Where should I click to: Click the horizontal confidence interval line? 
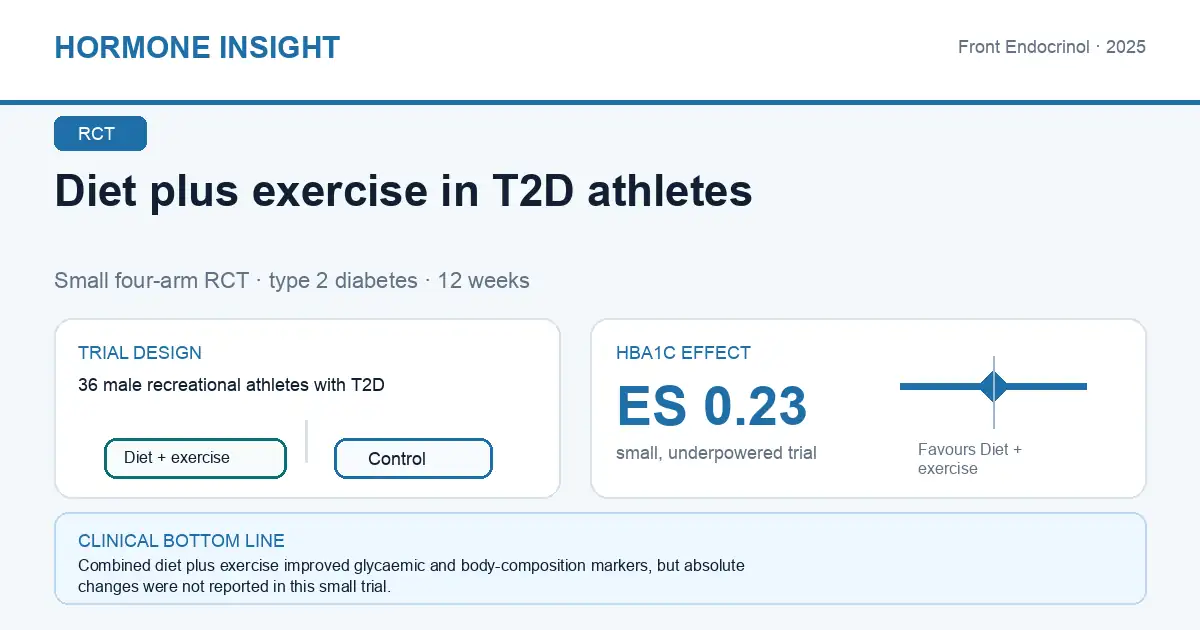(993, 386)
